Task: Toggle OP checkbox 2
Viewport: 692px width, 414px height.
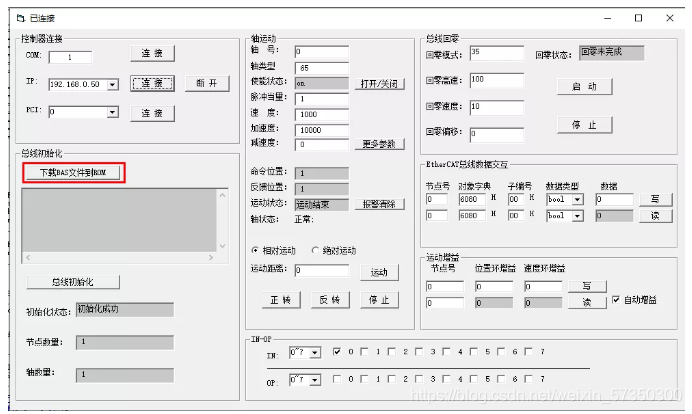Action: 391,379
